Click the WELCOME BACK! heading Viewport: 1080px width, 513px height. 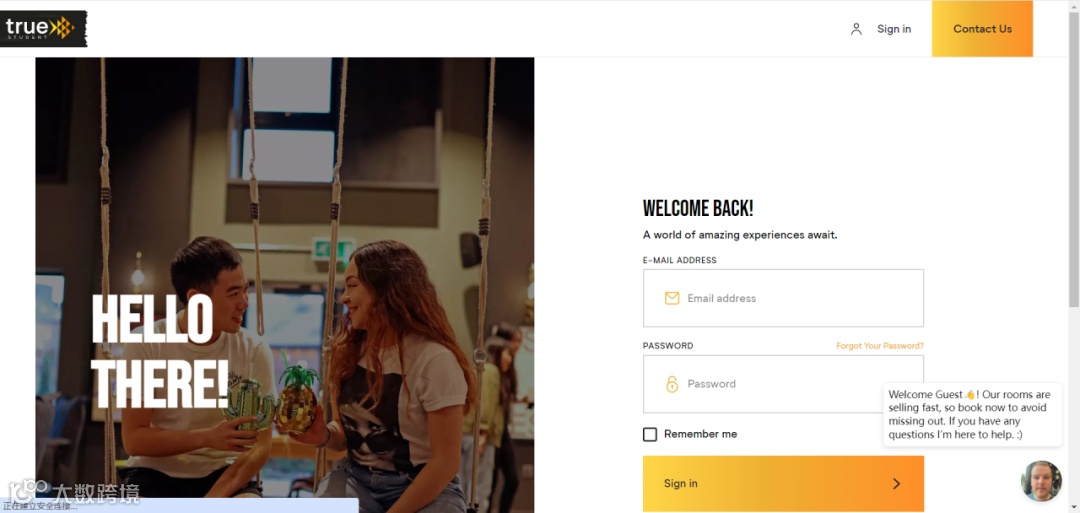698,209
